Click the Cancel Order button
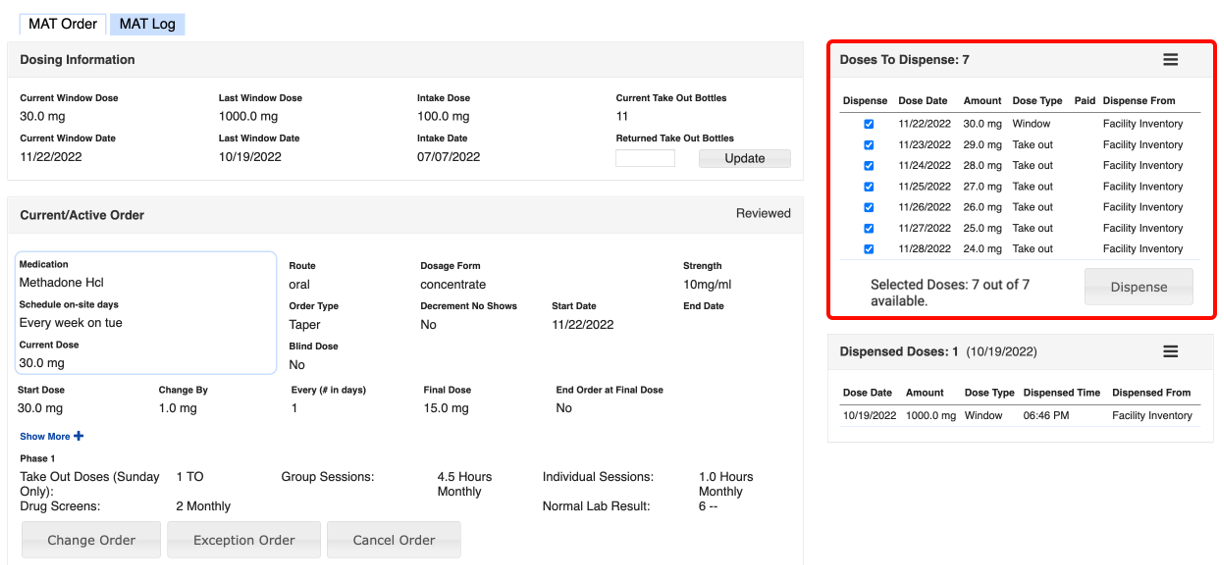Screen dimensions: 1224x565 [x=394, y=540]
